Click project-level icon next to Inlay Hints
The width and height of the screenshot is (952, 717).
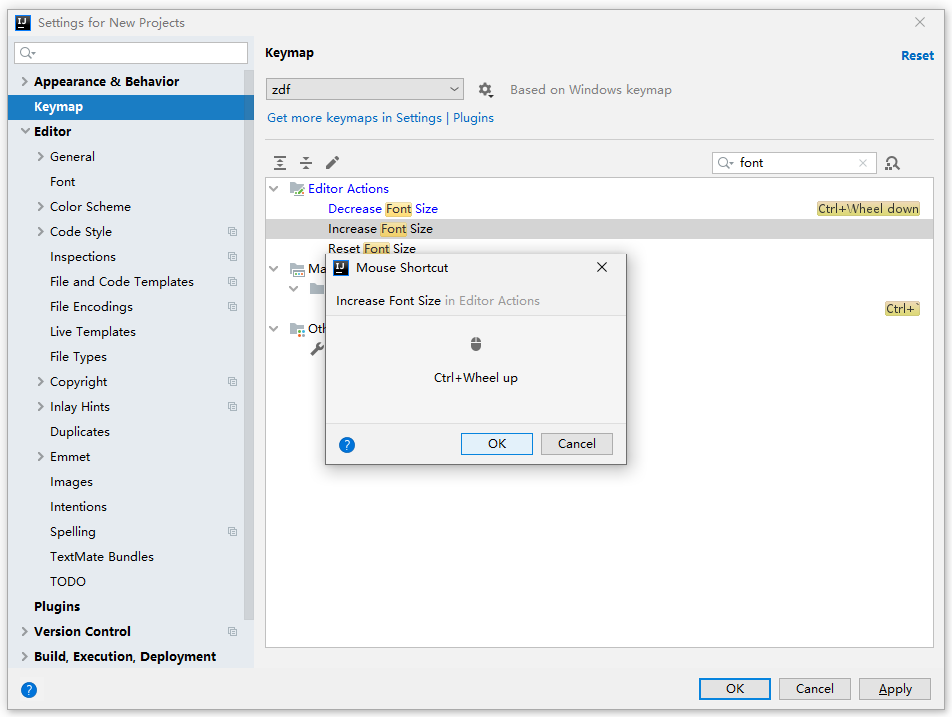233,406
